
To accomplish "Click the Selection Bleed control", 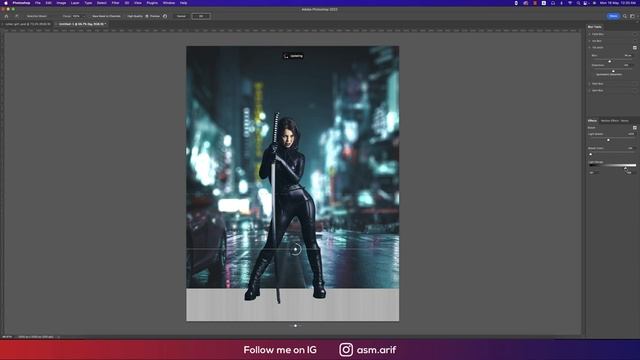I will [37, 16].
